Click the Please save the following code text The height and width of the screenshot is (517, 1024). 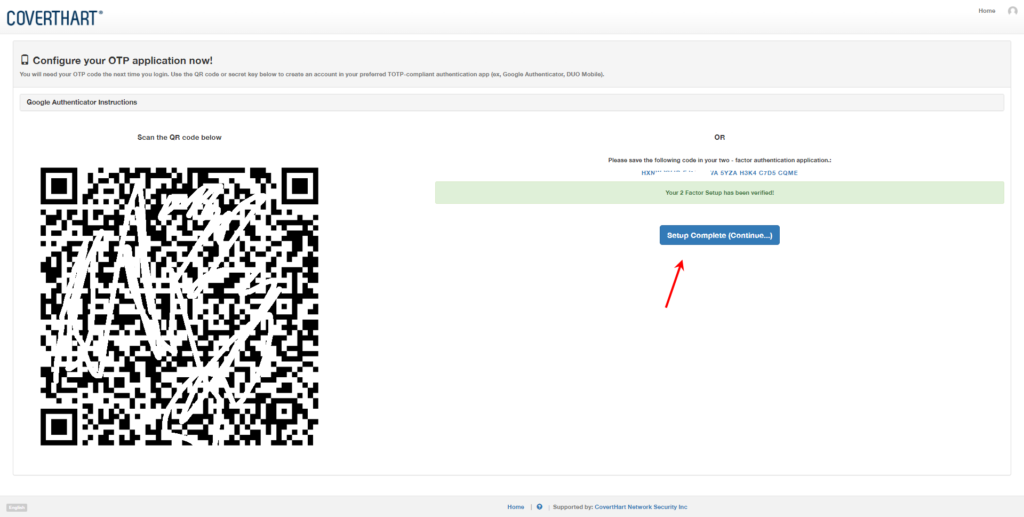[x=719, y=159]
